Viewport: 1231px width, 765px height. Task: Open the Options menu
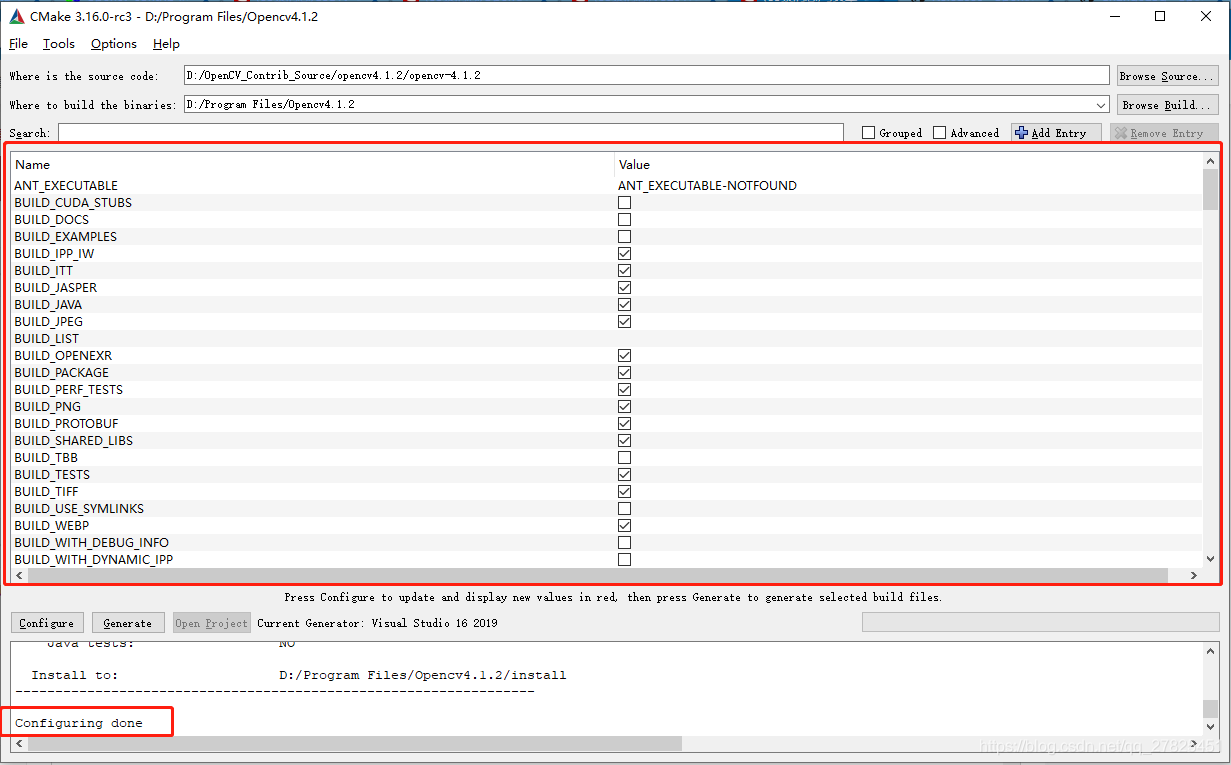pyautogui.click(x=114, y=44)
